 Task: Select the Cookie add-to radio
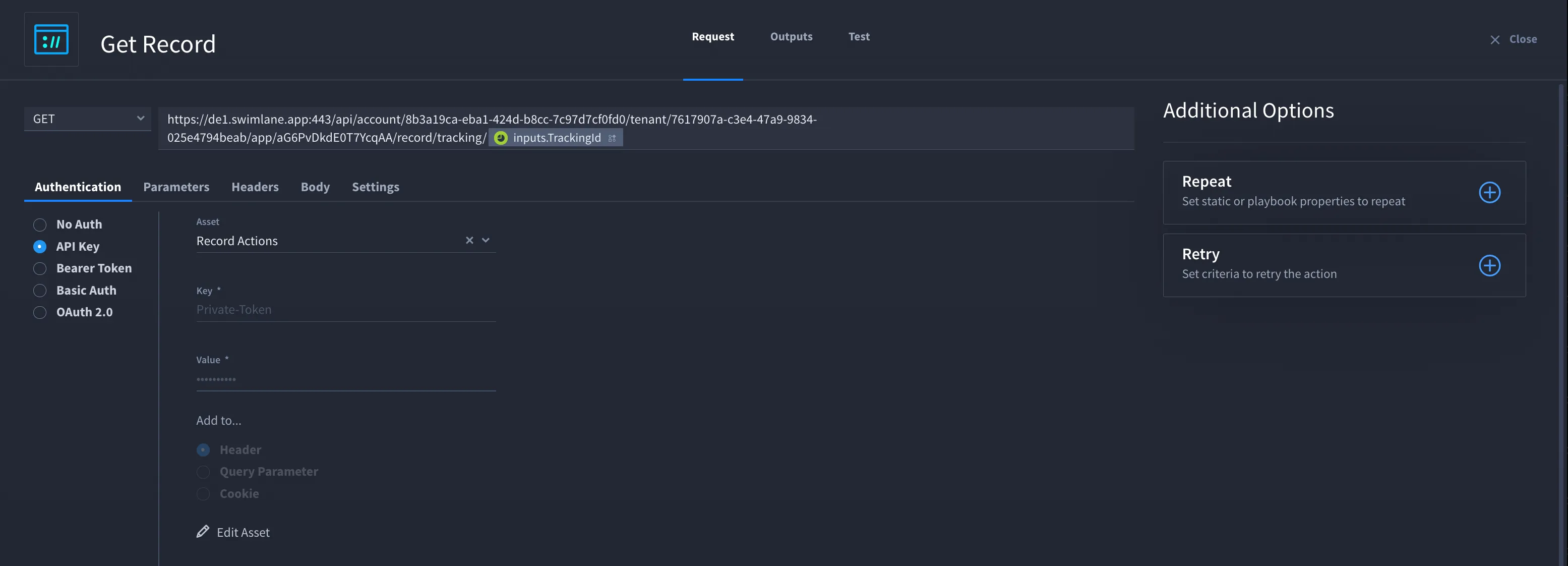click(x=203, y=494)
